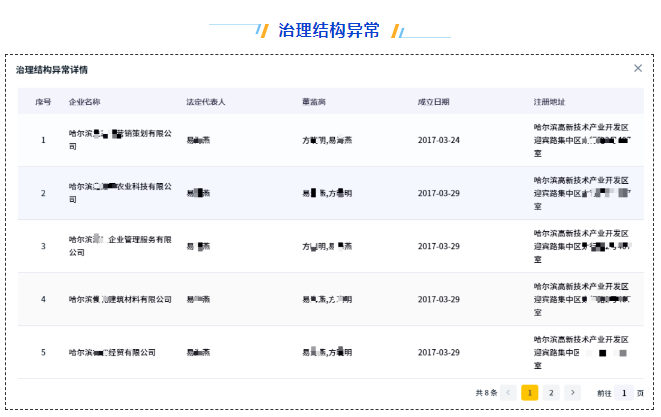
Task: Close the 治理结构异常详情 dialog
Action: pos(638,68)
